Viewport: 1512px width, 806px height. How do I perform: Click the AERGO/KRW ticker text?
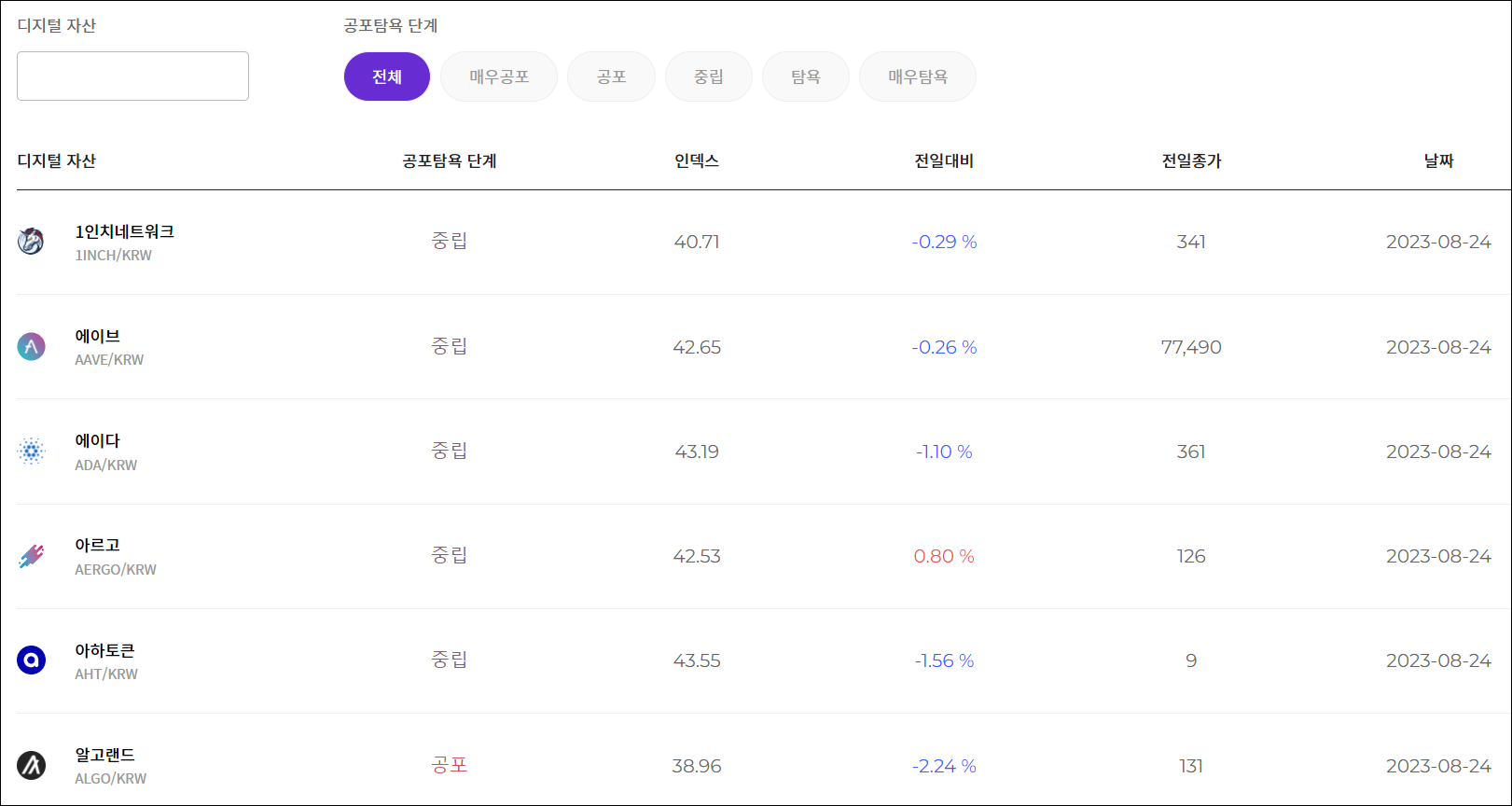pyautogui.click(x=116, y=570)
